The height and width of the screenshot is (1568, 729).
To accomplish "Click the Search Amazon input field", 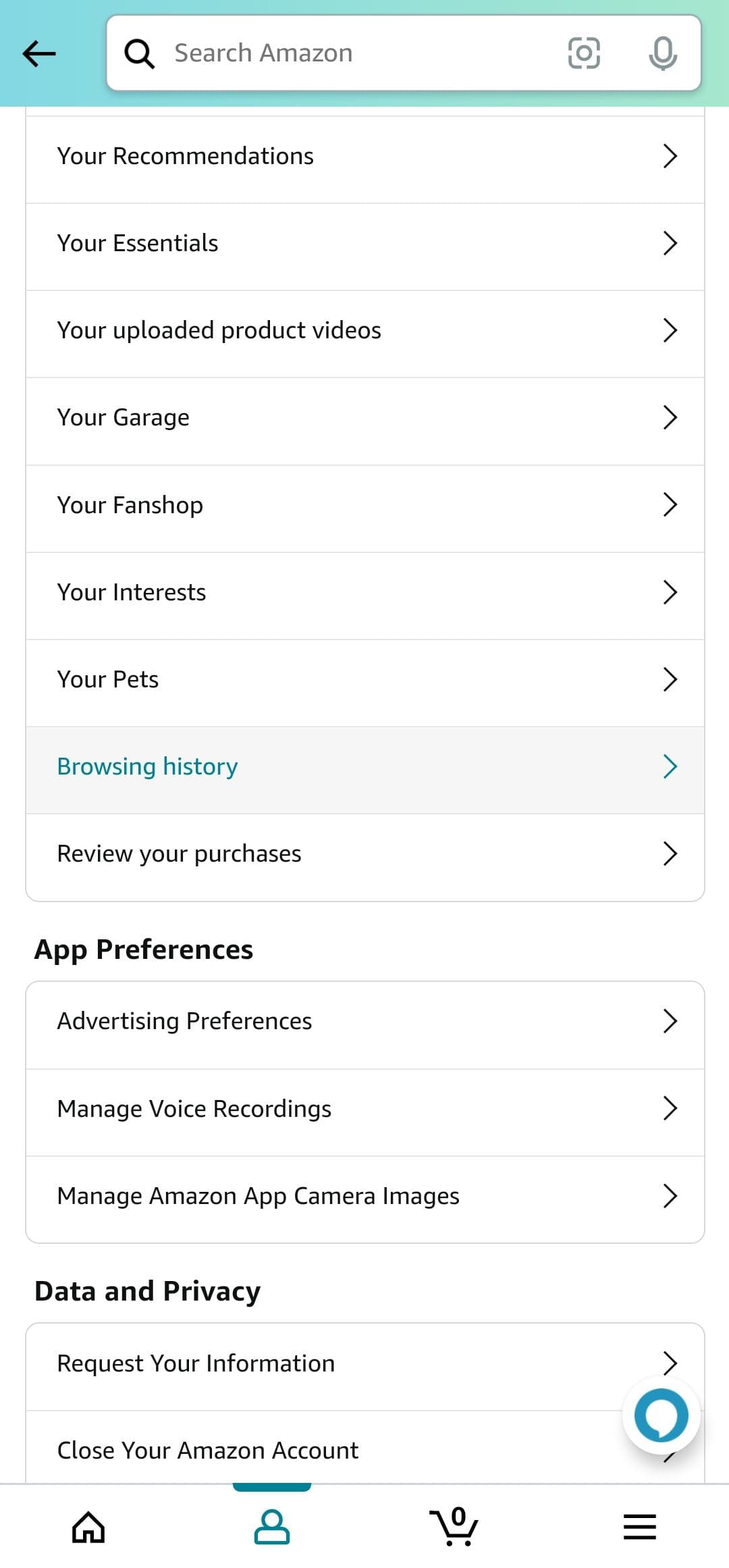I will [x=364, y=53].
